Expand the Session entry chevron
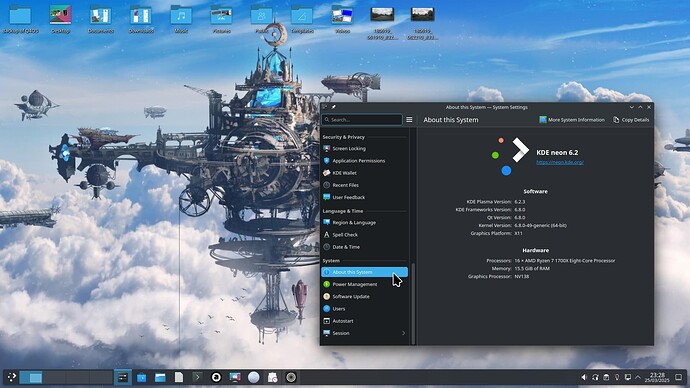Screen dimensions: 690x388 (403, 333)
